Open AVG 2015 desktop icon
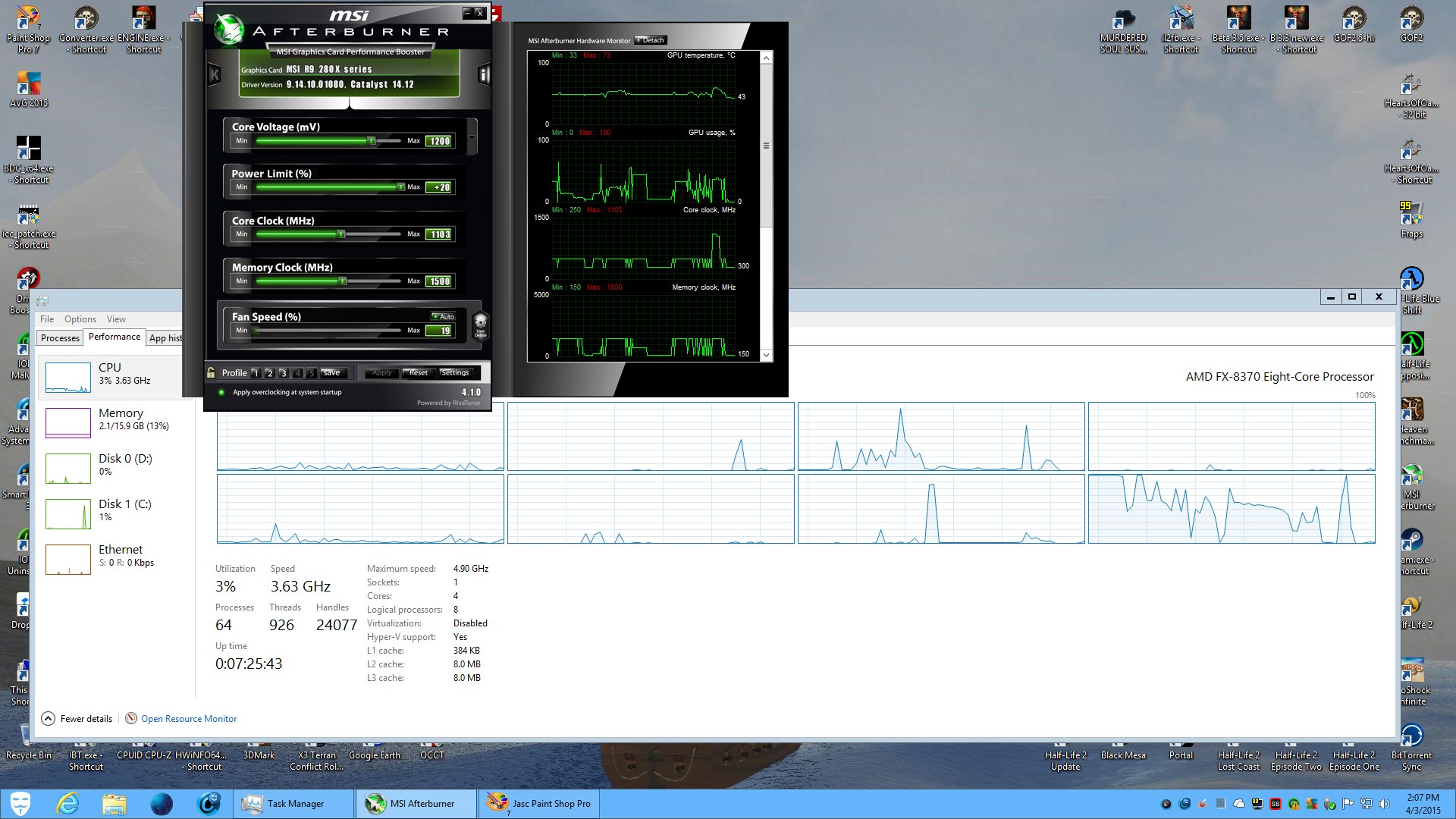Image resolution: width=1456 pixels, height=819 pixels. click(29, 89)
